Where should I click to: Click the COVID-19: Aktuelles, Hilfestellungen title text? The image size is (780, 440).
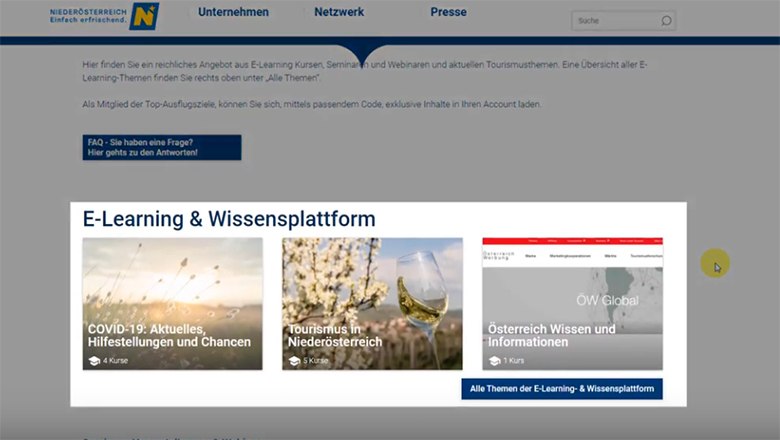[x=169, y=336]
